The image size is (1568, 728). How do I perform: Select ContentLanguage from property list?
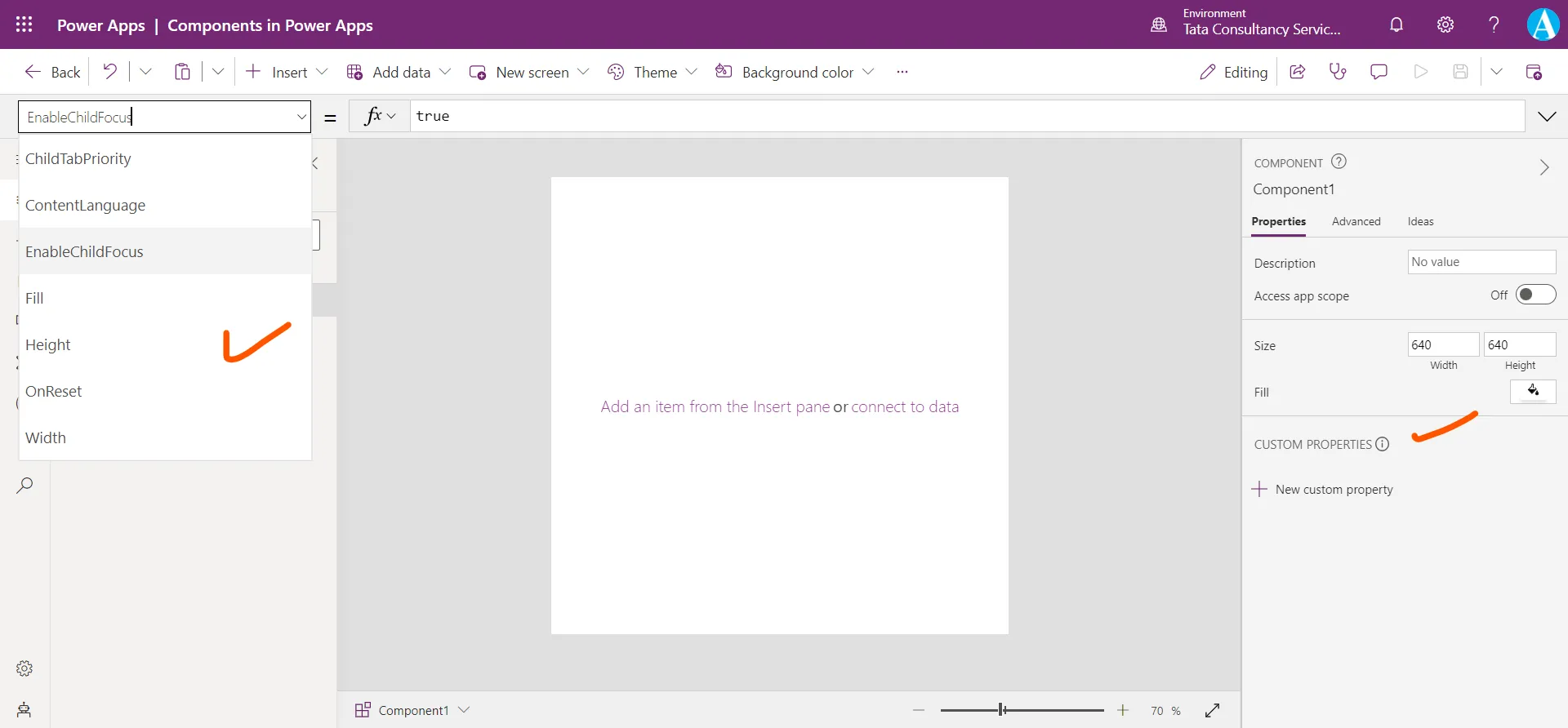(165, 205)
